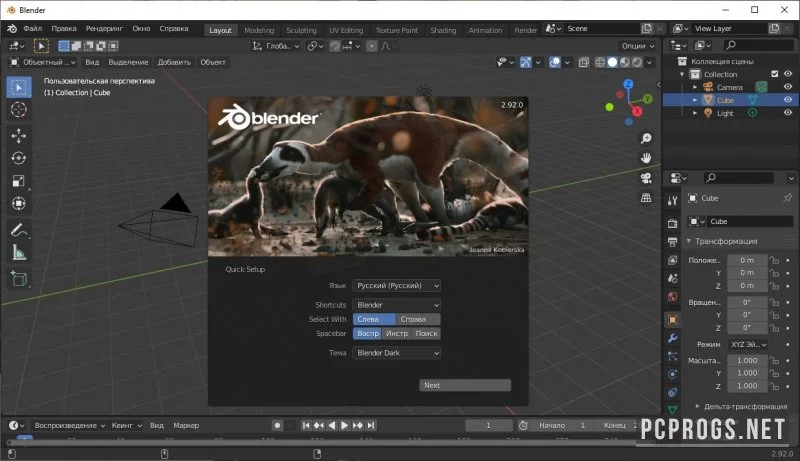Click the pan view hand icon
Image resolution: width=800 pixels, height=461 pixels.
coord(646,158)
